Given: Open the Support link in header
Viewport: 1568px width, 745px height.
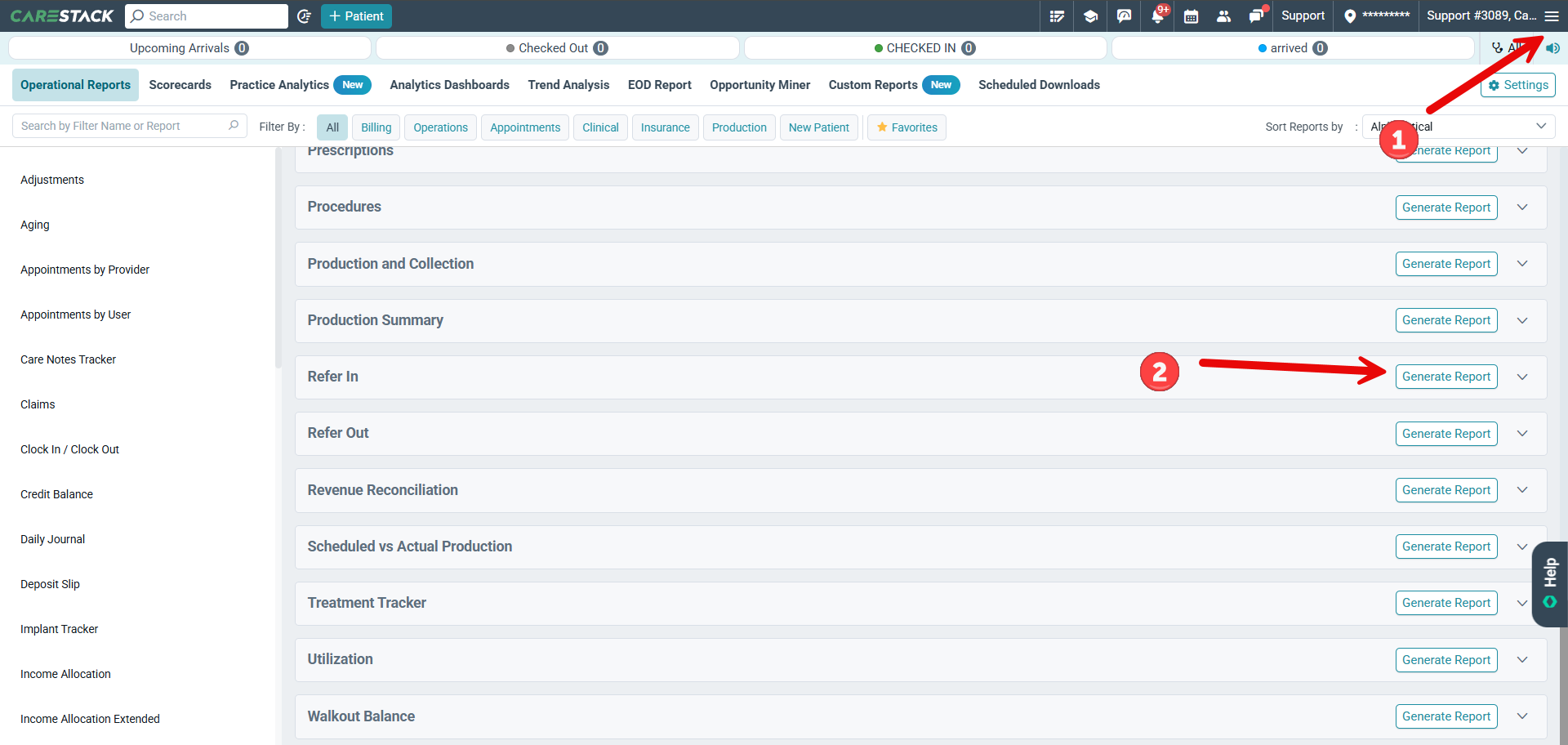Looking at the screenshot, I should pyautogui.click(x=1303, y=16).
